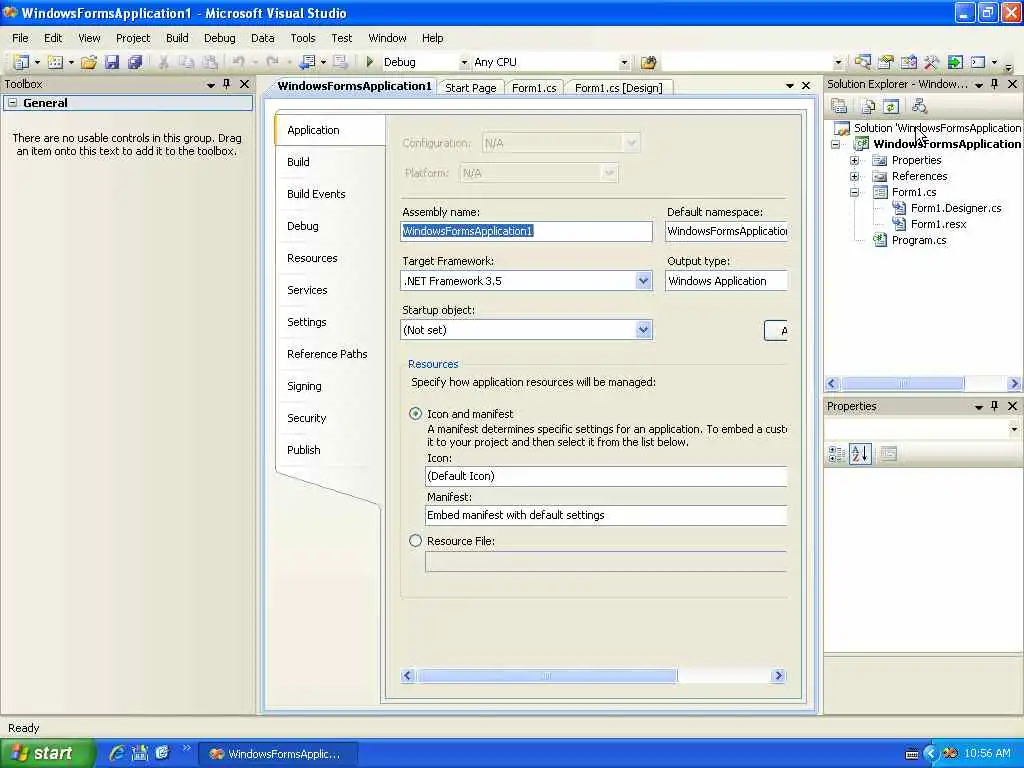Image resolution: width=1024 pixels, height=768 pixels.
Task: Click the Start Debugging green play icon
Action: tap(370, 62)
